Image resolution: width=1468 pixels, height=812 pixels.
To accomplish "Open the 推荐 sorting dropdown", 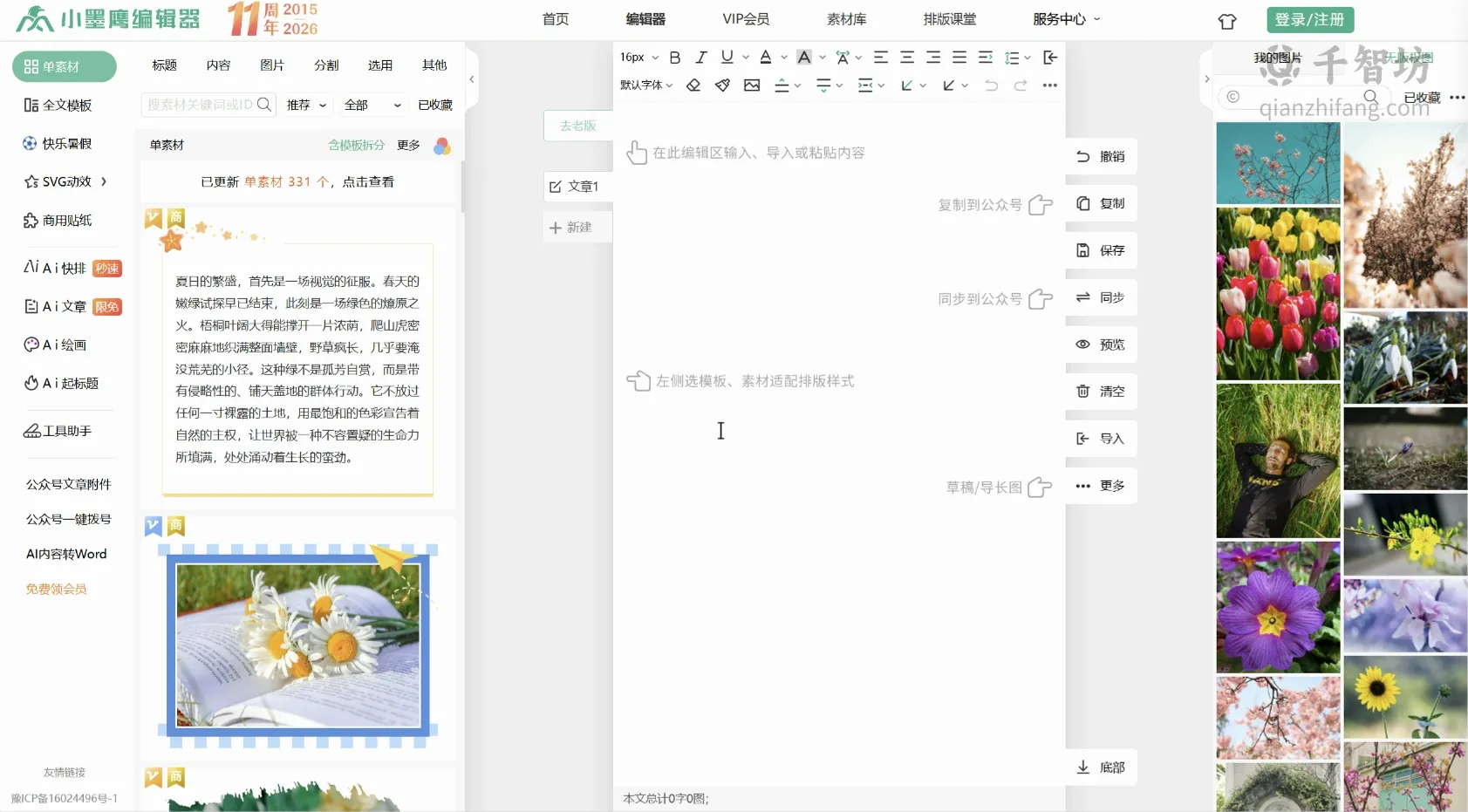I will [x=307, y=105].
